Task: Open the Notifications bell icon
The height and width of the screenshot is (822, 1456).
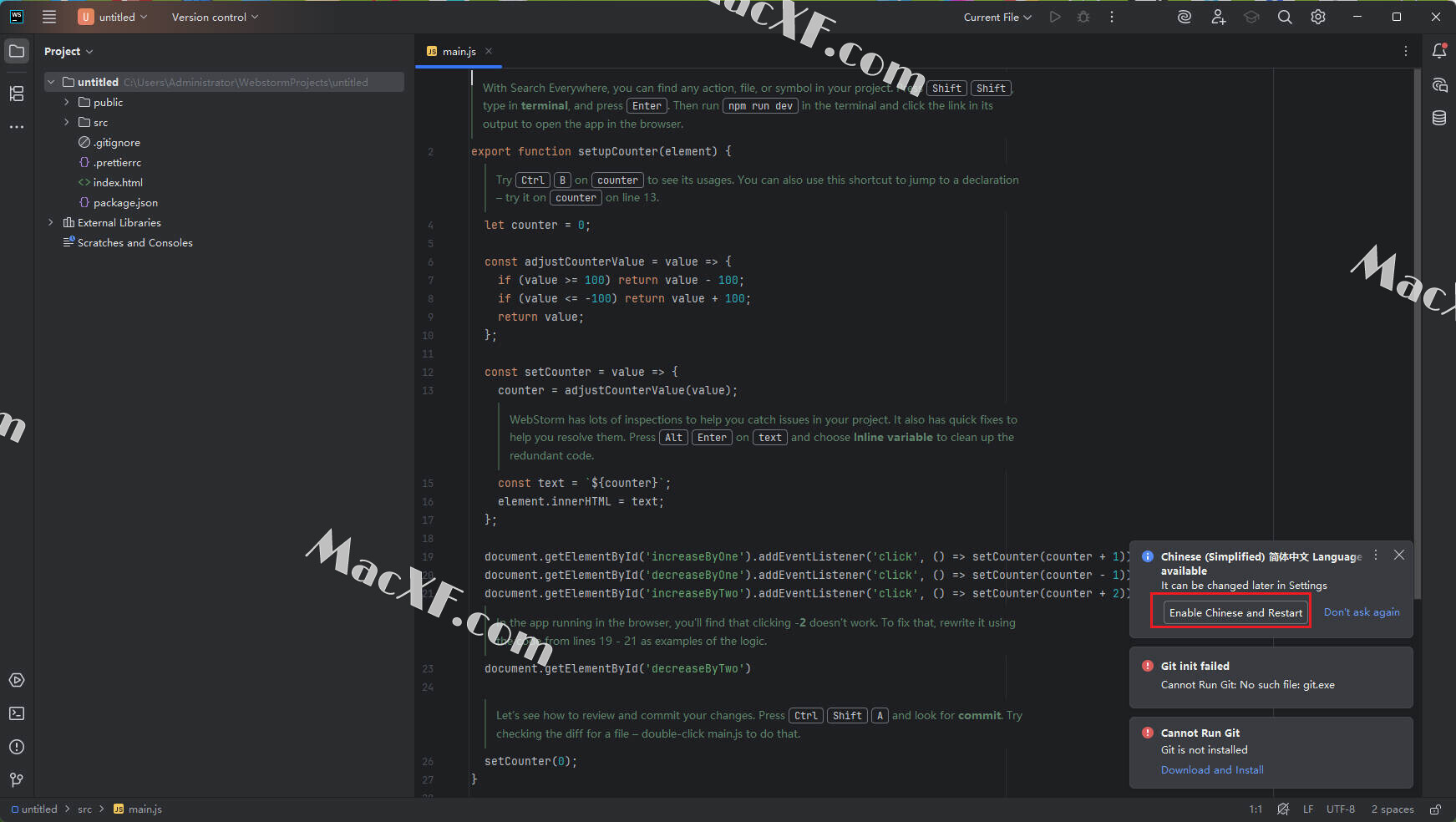Action: coord(1439,51)
